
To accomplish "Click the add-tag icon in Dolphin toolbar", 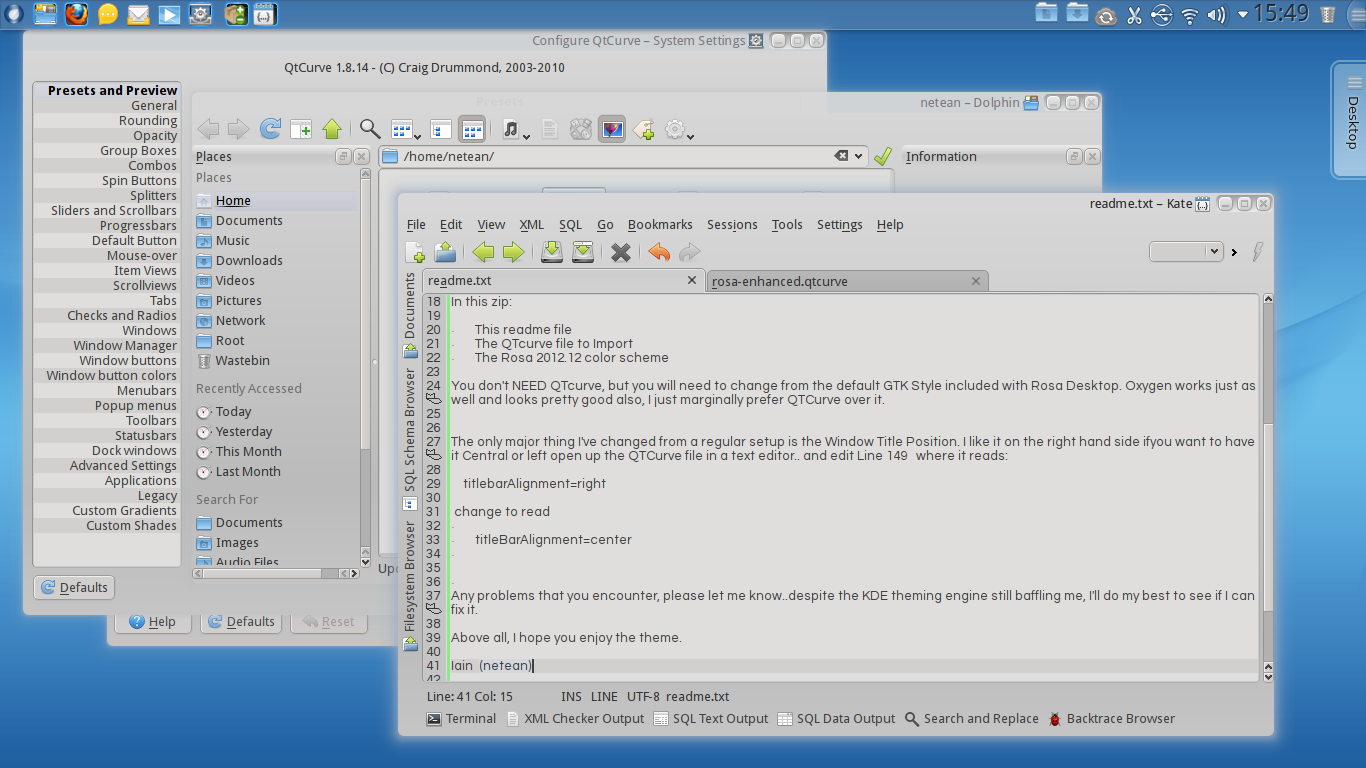I will pyautogui.click(x=643, y=129).
